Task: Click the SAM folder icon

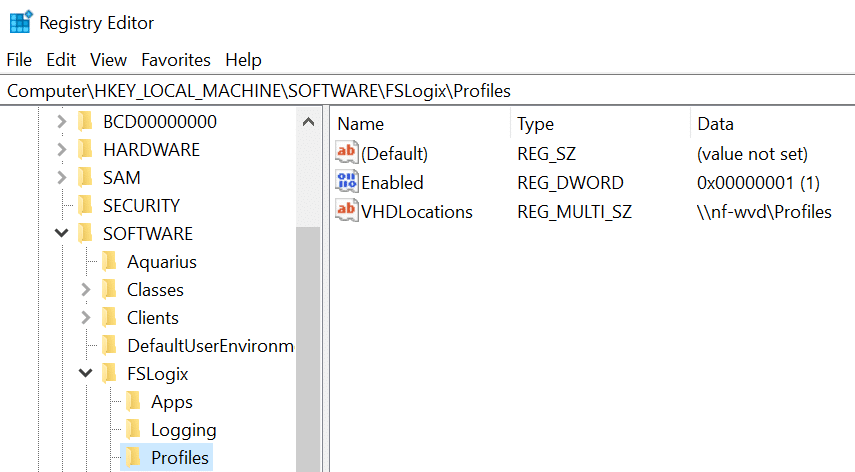Action: pyautogui.click(x=85, y=178)
